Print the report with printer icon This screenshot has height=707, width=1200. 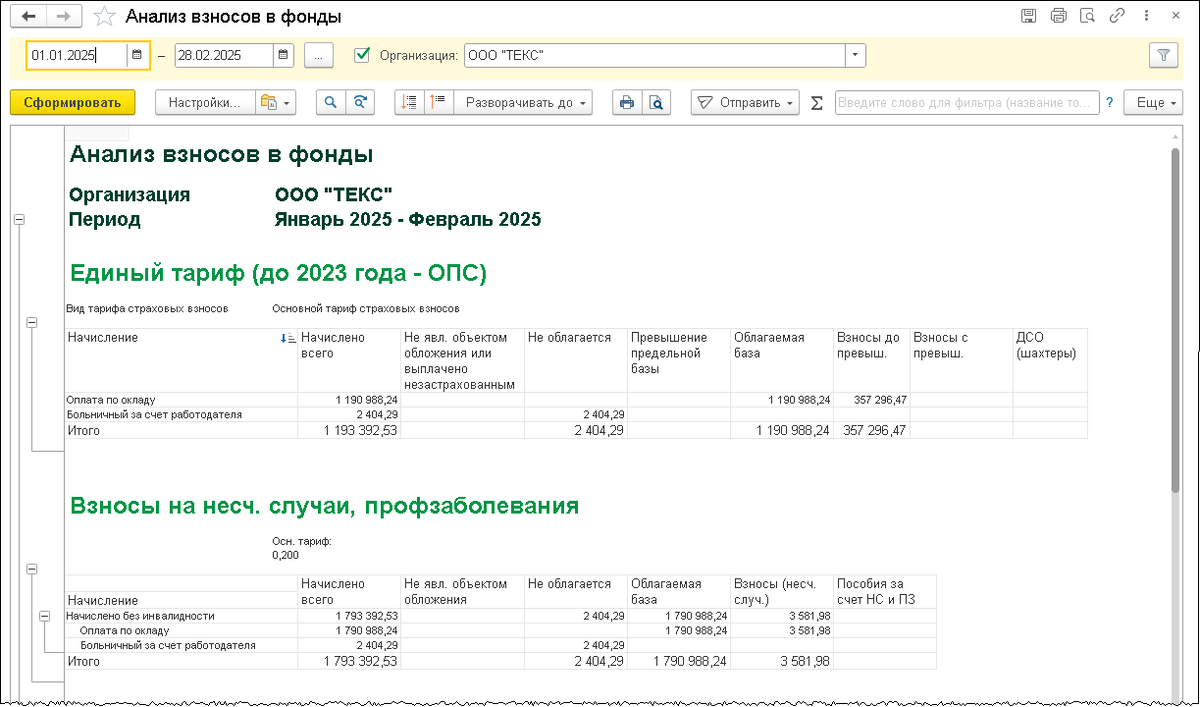pos(626,102)
